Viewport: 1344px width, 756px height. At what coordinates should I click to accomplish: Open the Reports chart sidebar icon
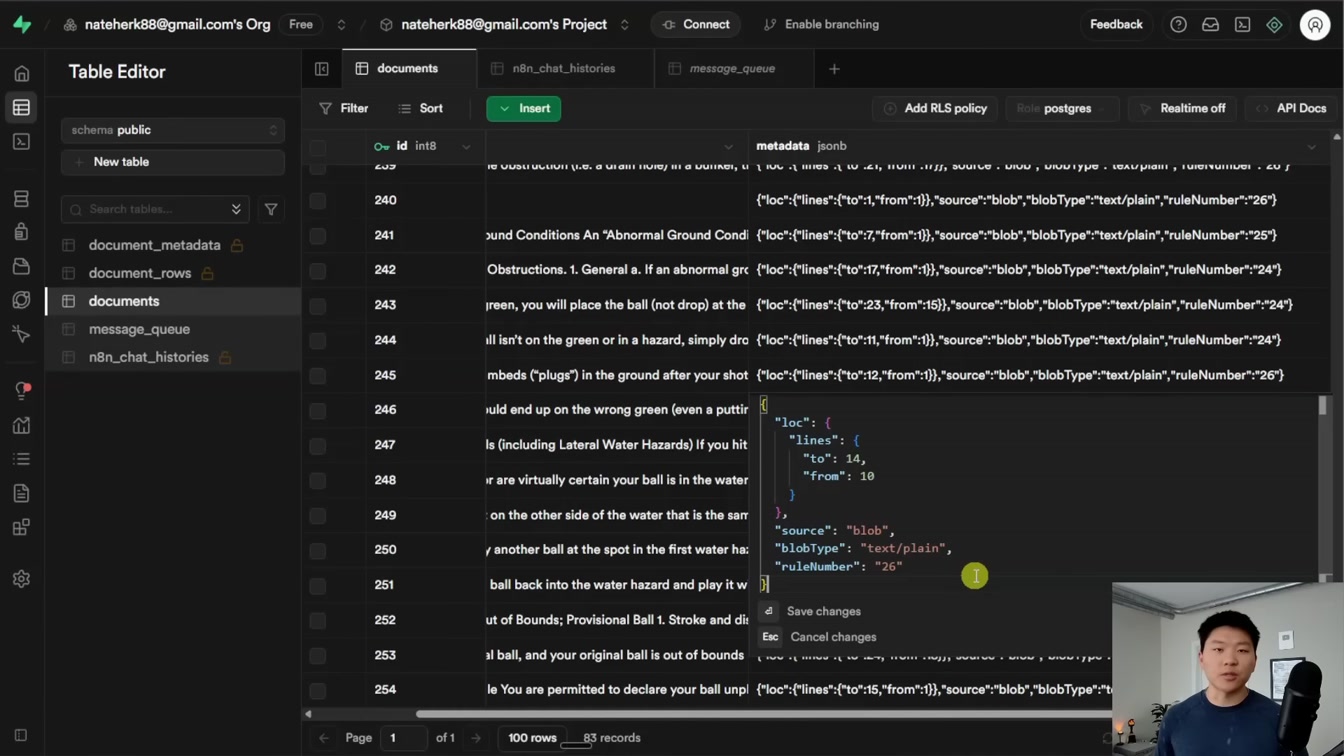(21, 425)
